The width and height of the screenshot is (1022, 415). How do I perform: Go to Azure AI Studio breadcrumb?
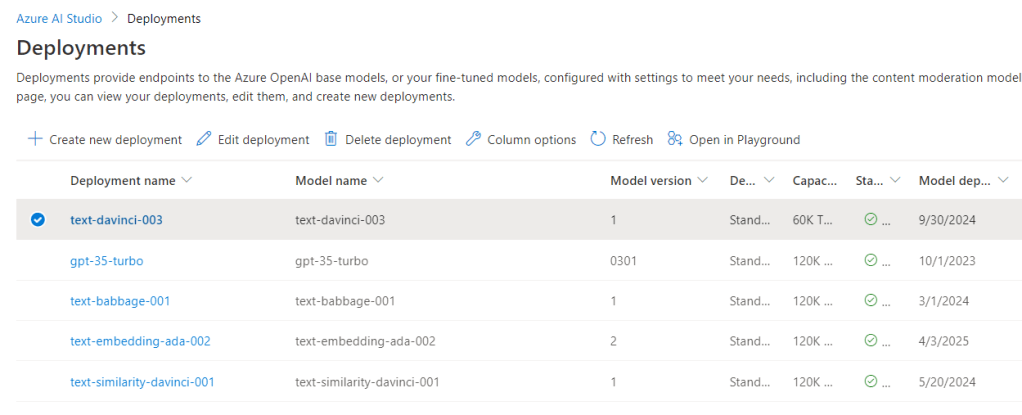[x=59, y=18]
